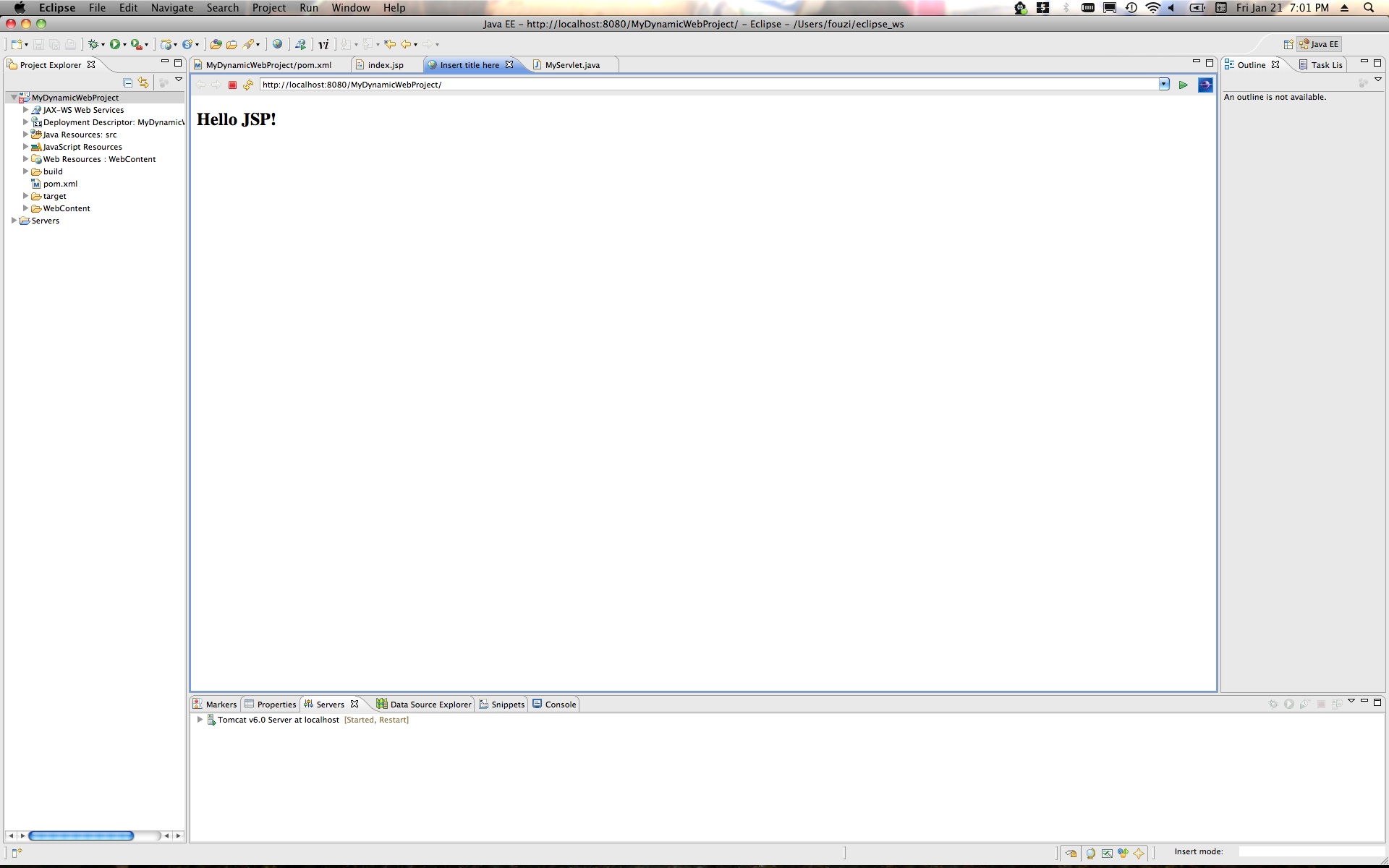The image size is (1389, 868).
Task: Expand JAX-WS Web Services node
Action: 25,110
